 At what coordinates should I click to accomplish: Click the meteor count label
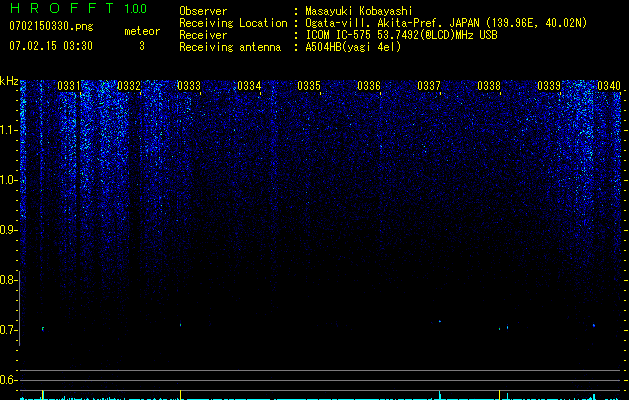click(142, 31)
